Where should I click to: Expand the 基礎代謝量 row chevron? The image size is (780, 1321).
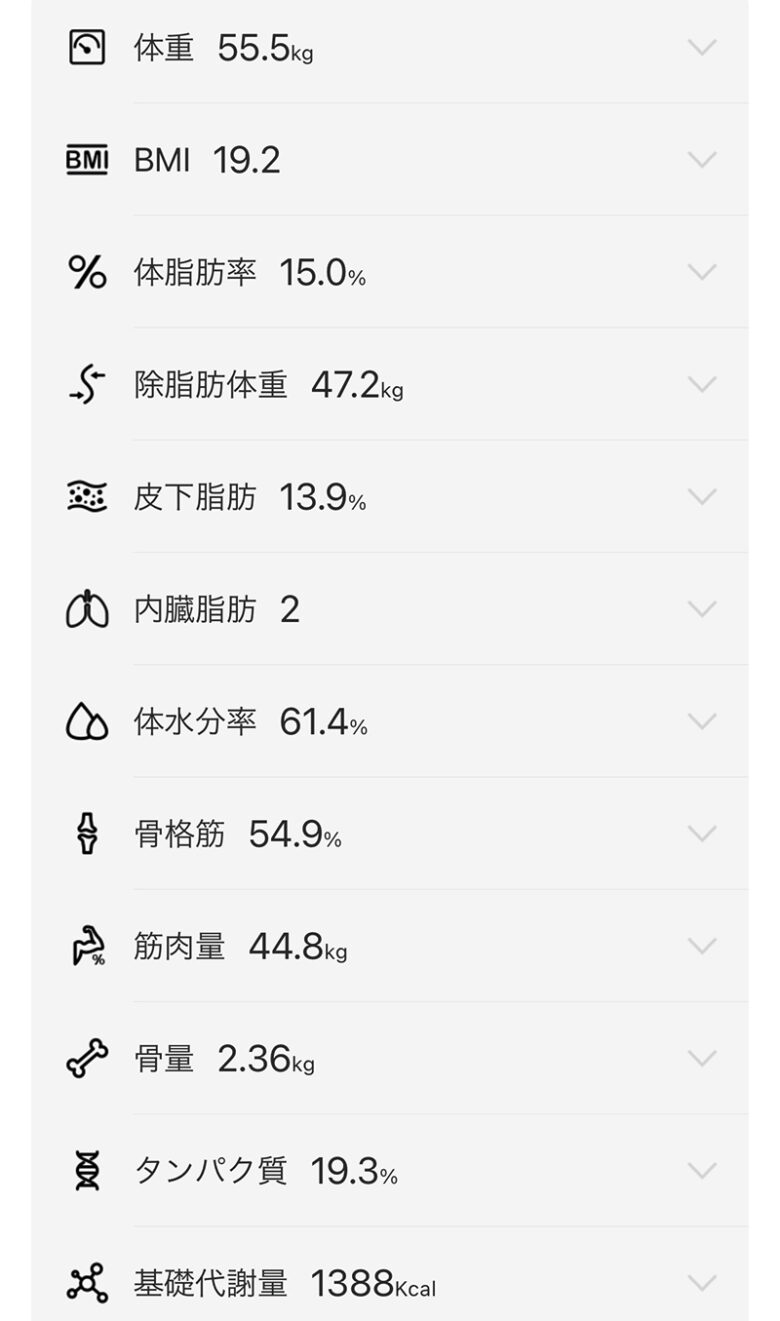[x=703, y=1283]
